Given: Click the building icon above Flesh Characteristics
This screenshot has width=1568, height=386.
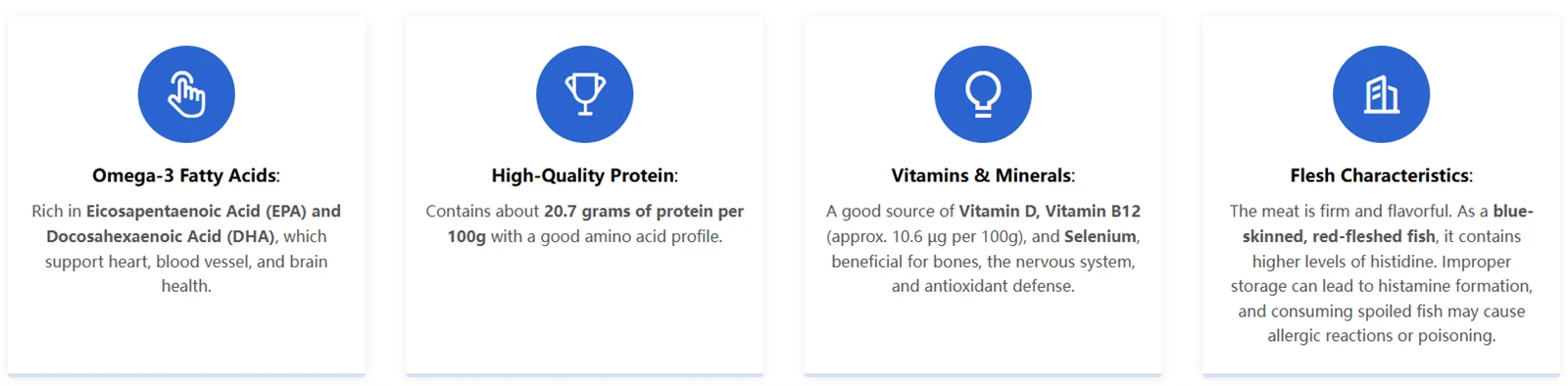Looking at the screenshot, I should coord(1382,94).
